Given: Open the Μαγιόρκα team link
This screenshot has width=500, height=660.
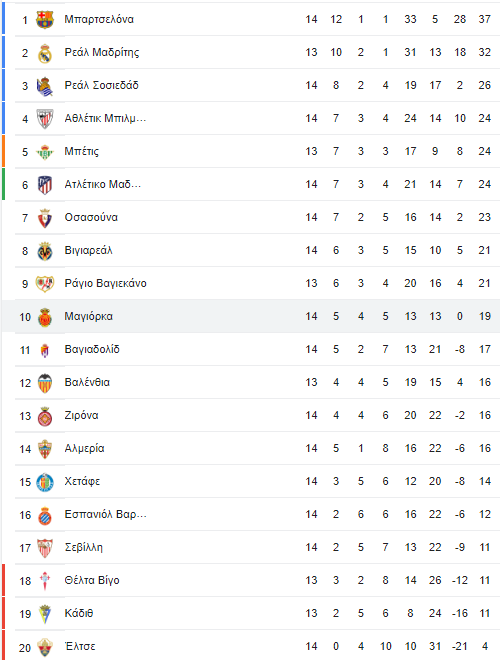Looking at the screenshot, I should pos(88,317).
